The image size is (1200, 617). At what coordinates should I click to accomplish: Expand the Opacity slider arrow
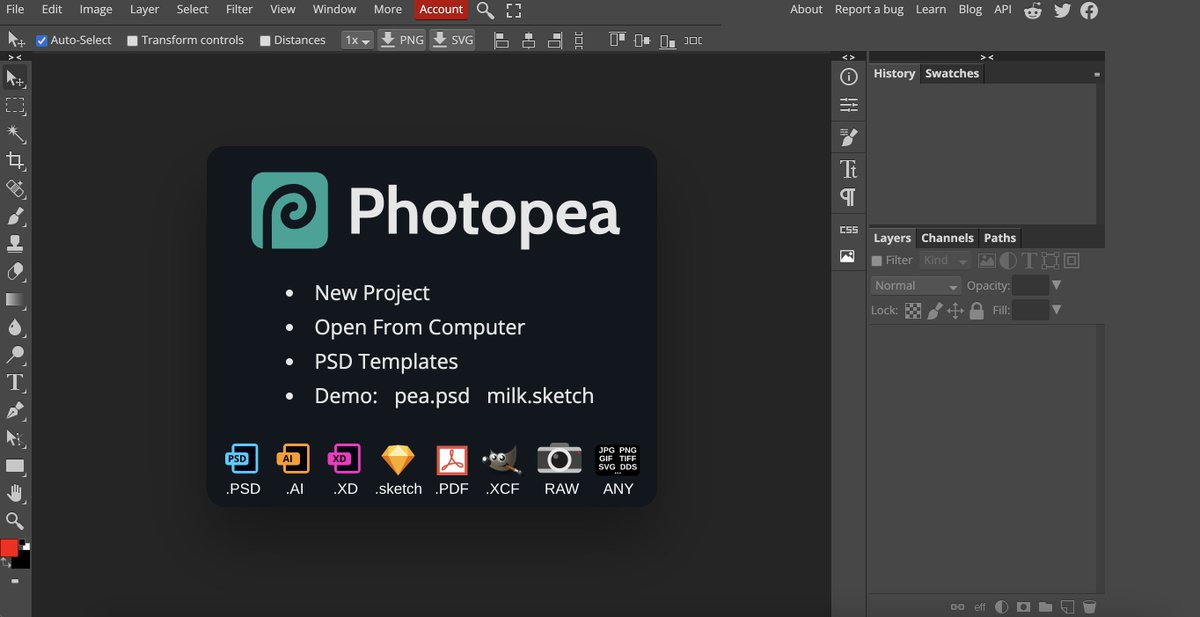point(1056,286)
